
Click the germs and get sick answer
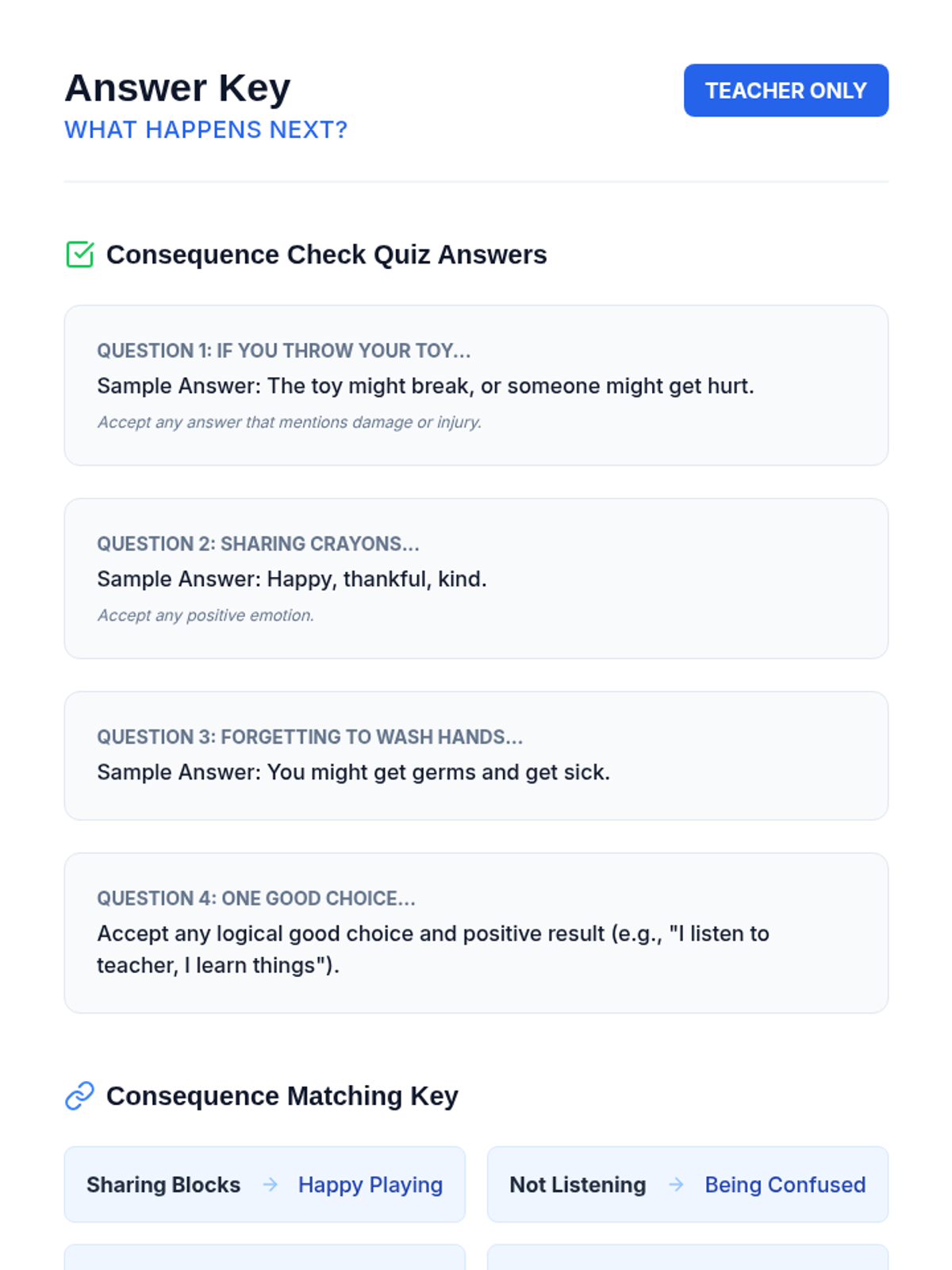[353, 772]
